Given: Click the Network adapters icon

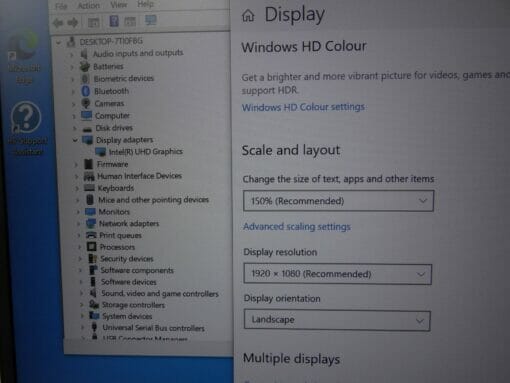Looking at the screenshot, I should 91,223.
